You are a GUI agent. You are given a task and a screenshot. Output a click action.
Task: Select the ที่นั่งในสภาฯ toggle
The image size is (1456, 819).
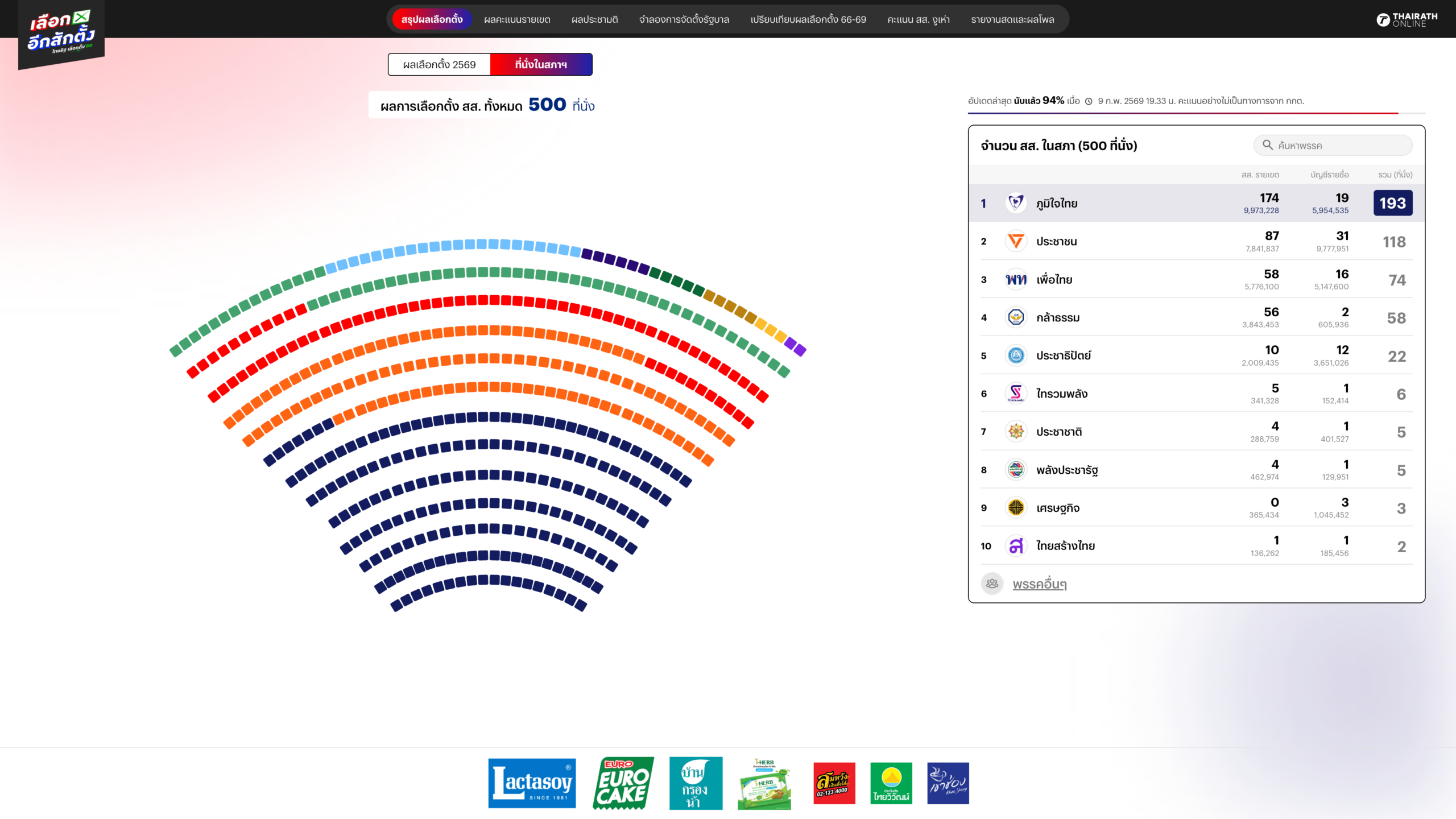(x=541, y=65)
